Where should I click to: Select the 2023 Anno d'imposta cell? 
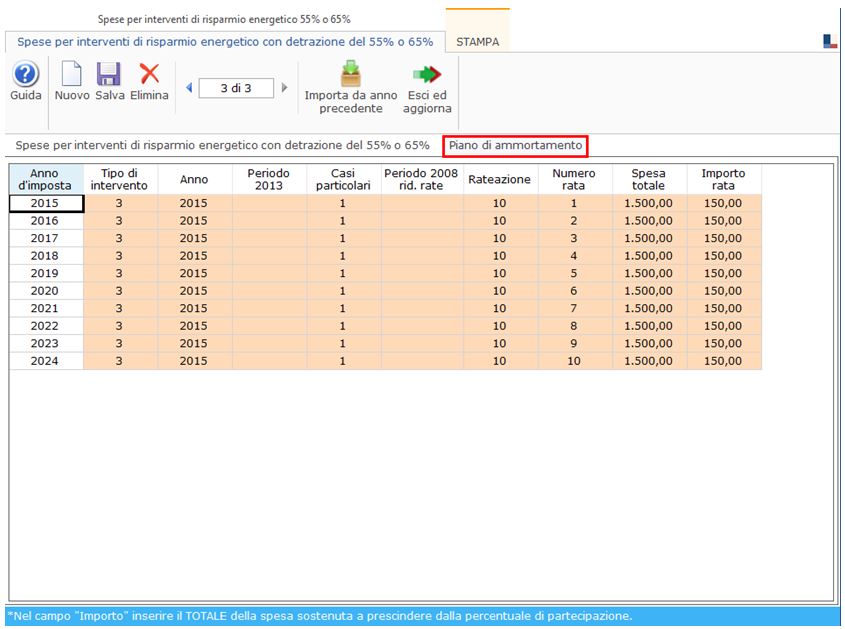(46, 343)
